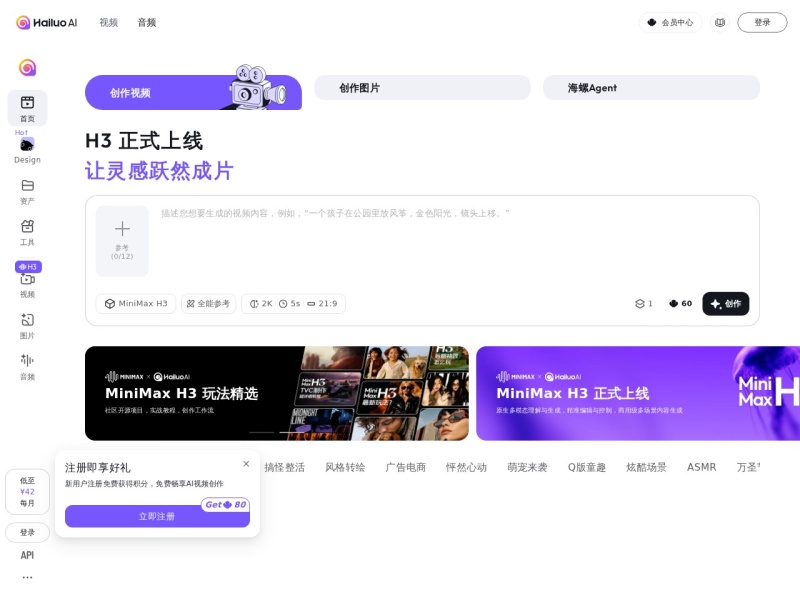Add a reference image with plus box
Image resolution: width=800 pixels, height=600 pixels.
pos(122,241)
